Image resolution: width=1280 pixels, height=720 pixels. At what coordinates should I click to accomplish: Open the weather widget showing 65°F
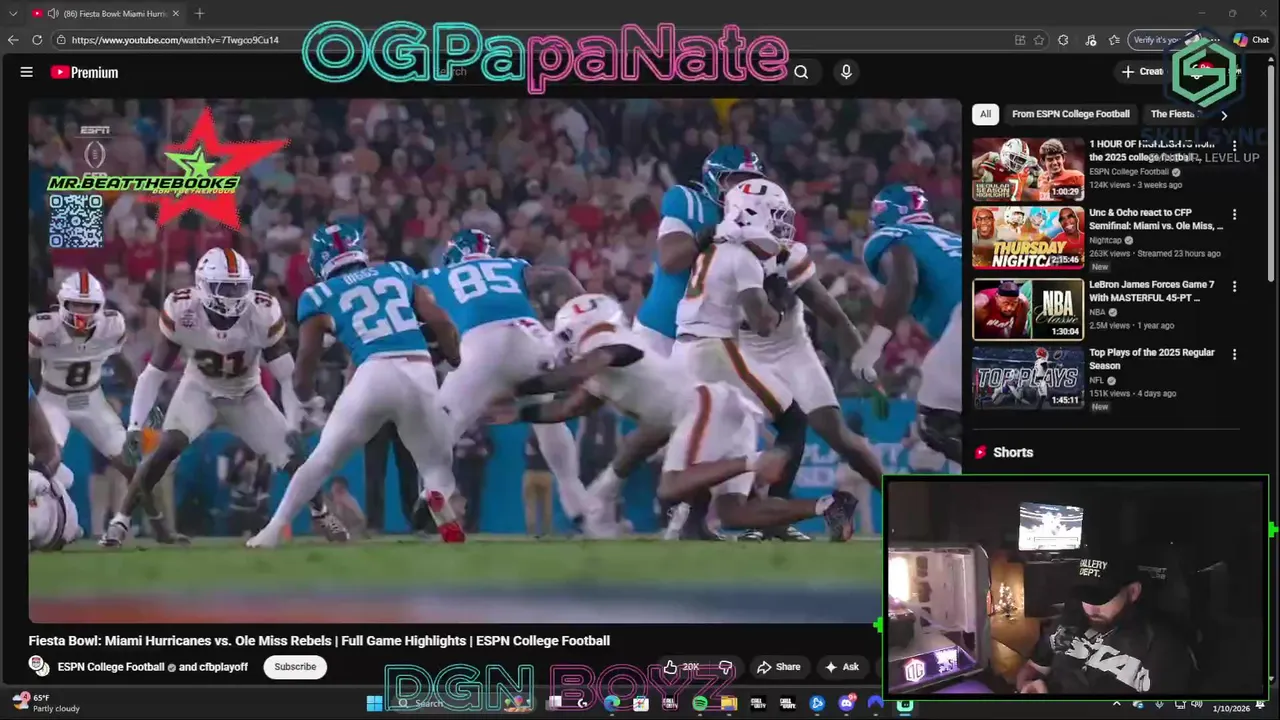[44, 703]
